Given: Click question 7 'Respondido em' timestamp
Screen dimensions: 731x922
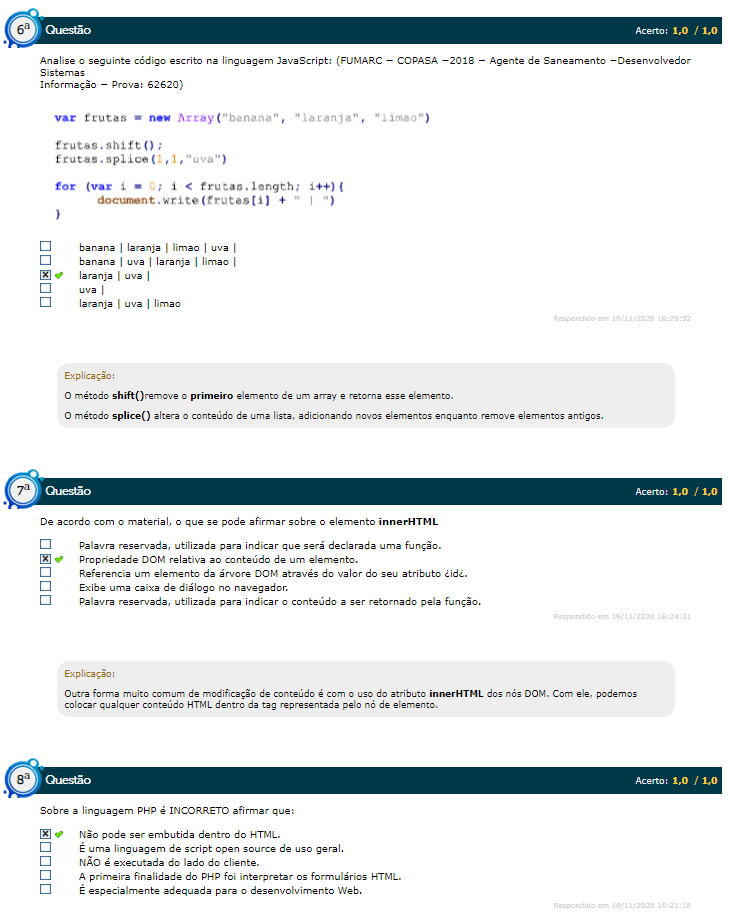Looking at the screenshot, I should [x=622, y=616].
